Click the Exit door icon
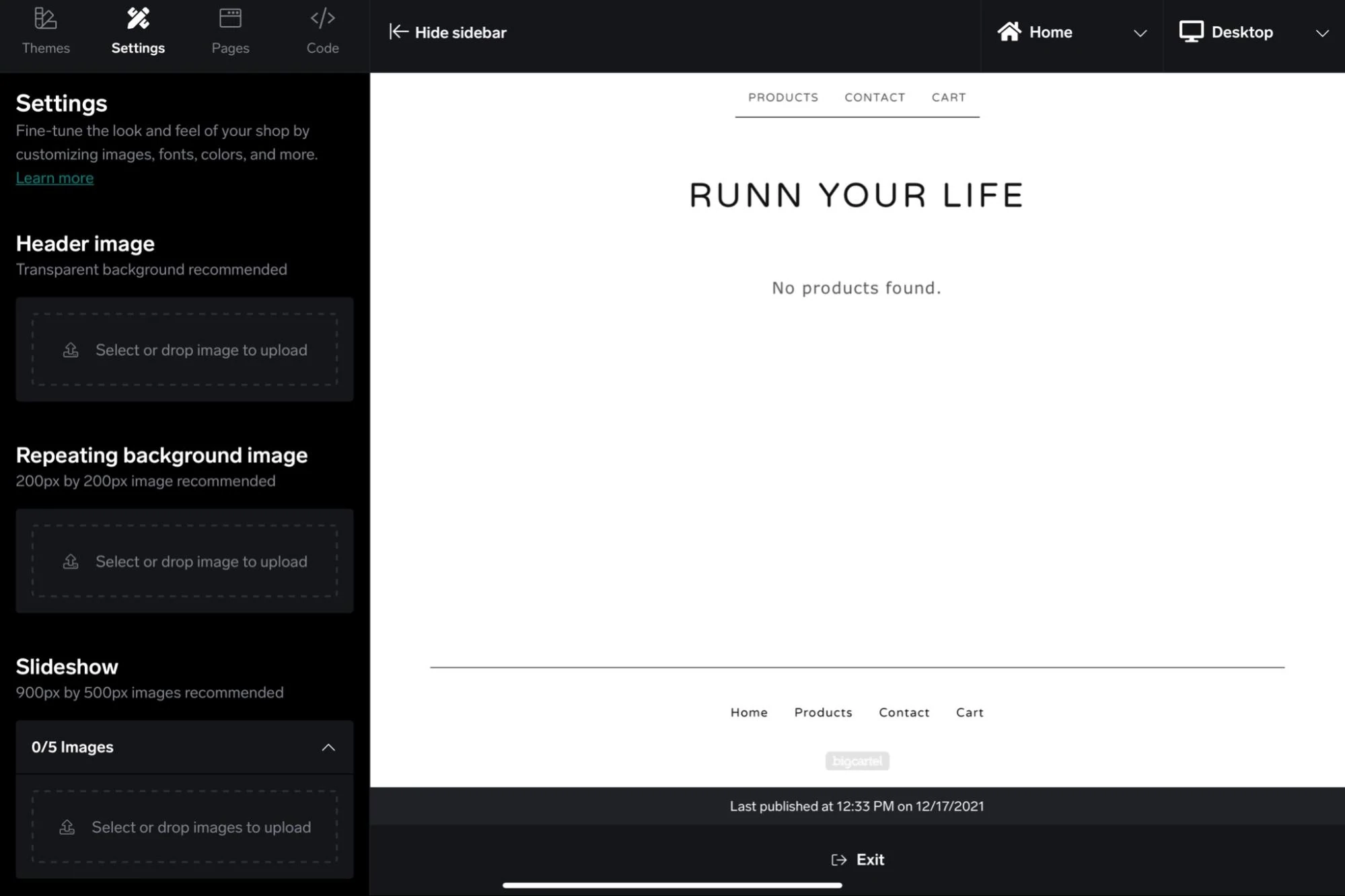Viewport: 1345px width, 896px height. (x=838, y=860)
